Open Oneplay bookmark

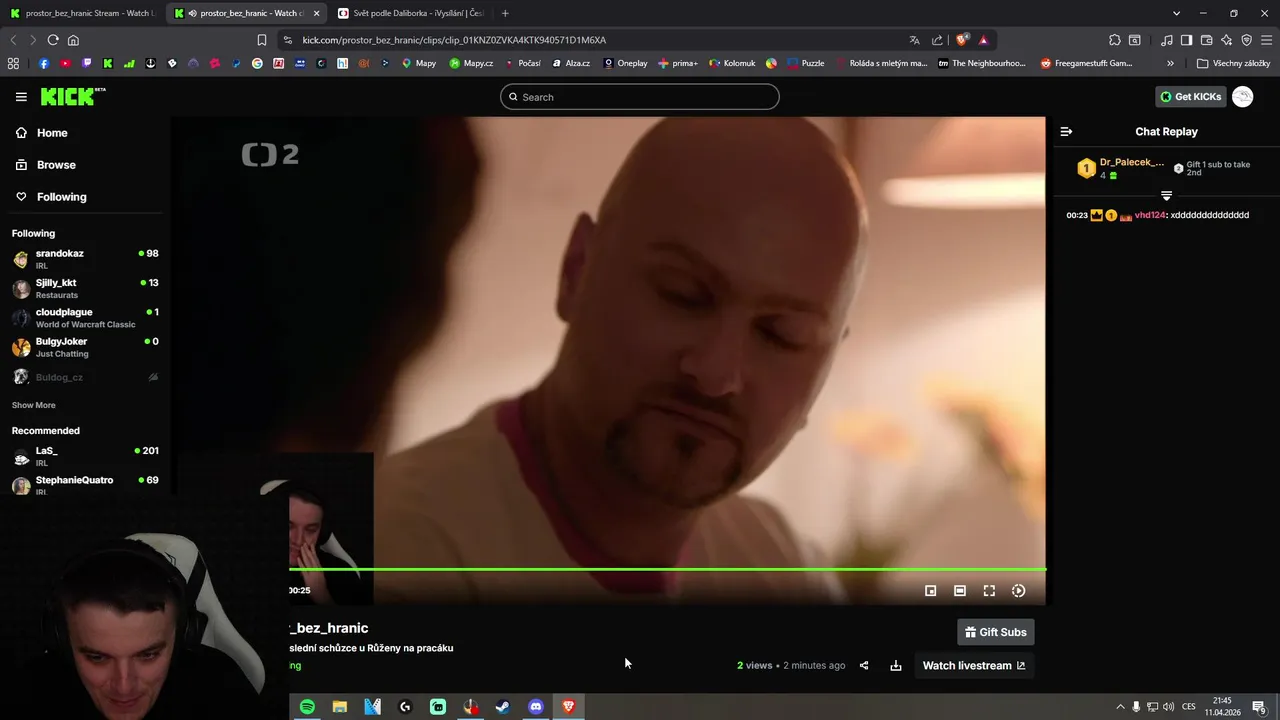pyautogui.click(x=625, y=63)
